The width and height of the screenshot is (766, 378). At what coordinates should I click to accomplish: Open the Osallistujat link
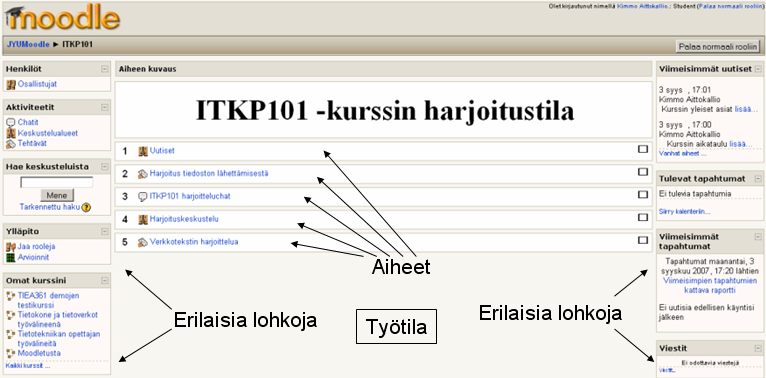(x=37, y=84)
